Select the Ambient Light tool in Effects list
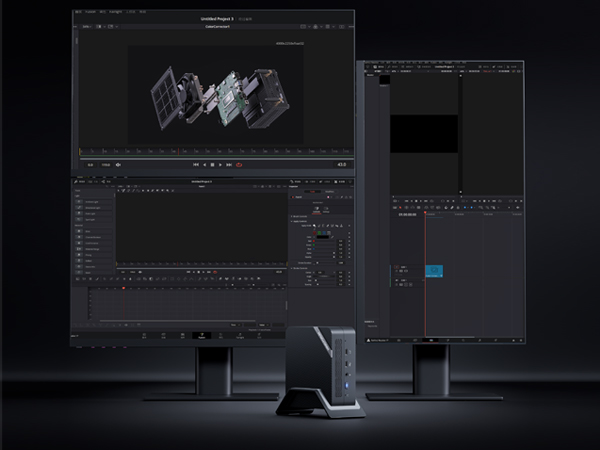Viewport: 600px width, 450px height. [x=90, y=202]
